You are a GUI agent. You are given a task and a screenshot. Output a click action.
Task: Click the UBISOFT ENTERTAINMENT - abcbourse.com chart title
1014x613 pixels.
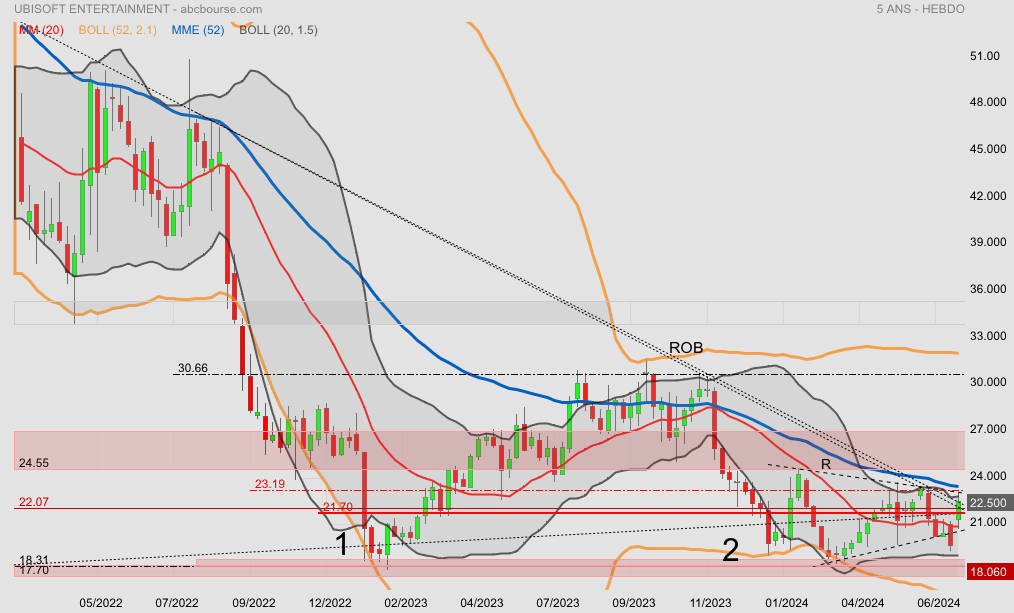pyautogui.click(x=138, y=9)
